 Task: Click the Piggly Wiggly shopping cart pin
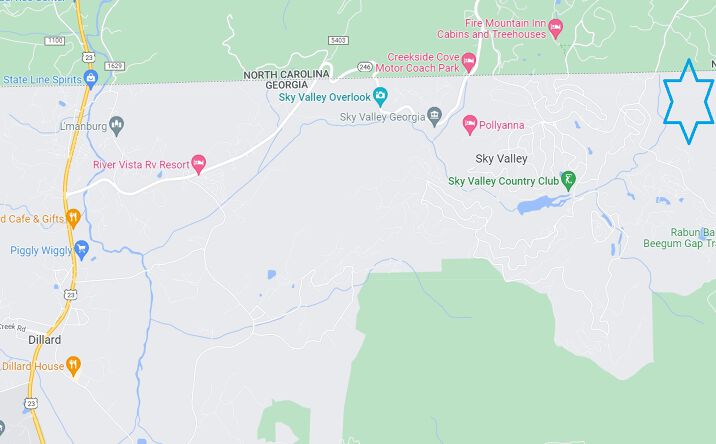coord(81,250)
